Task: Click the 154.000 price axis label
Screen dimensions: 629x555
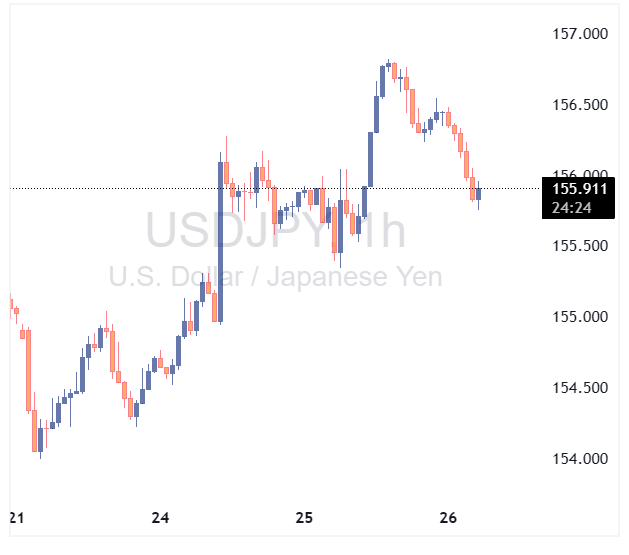Action: (580, 459)
